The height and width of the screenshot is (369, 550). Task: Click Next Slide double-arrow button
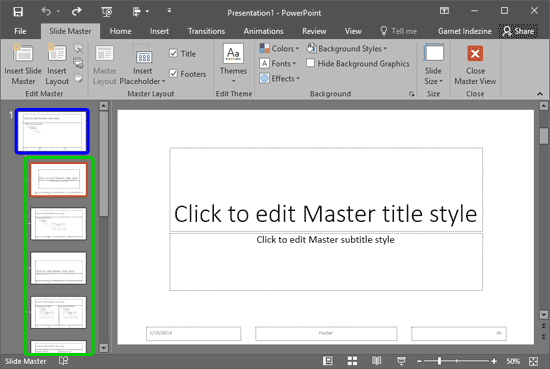(543, 337)
